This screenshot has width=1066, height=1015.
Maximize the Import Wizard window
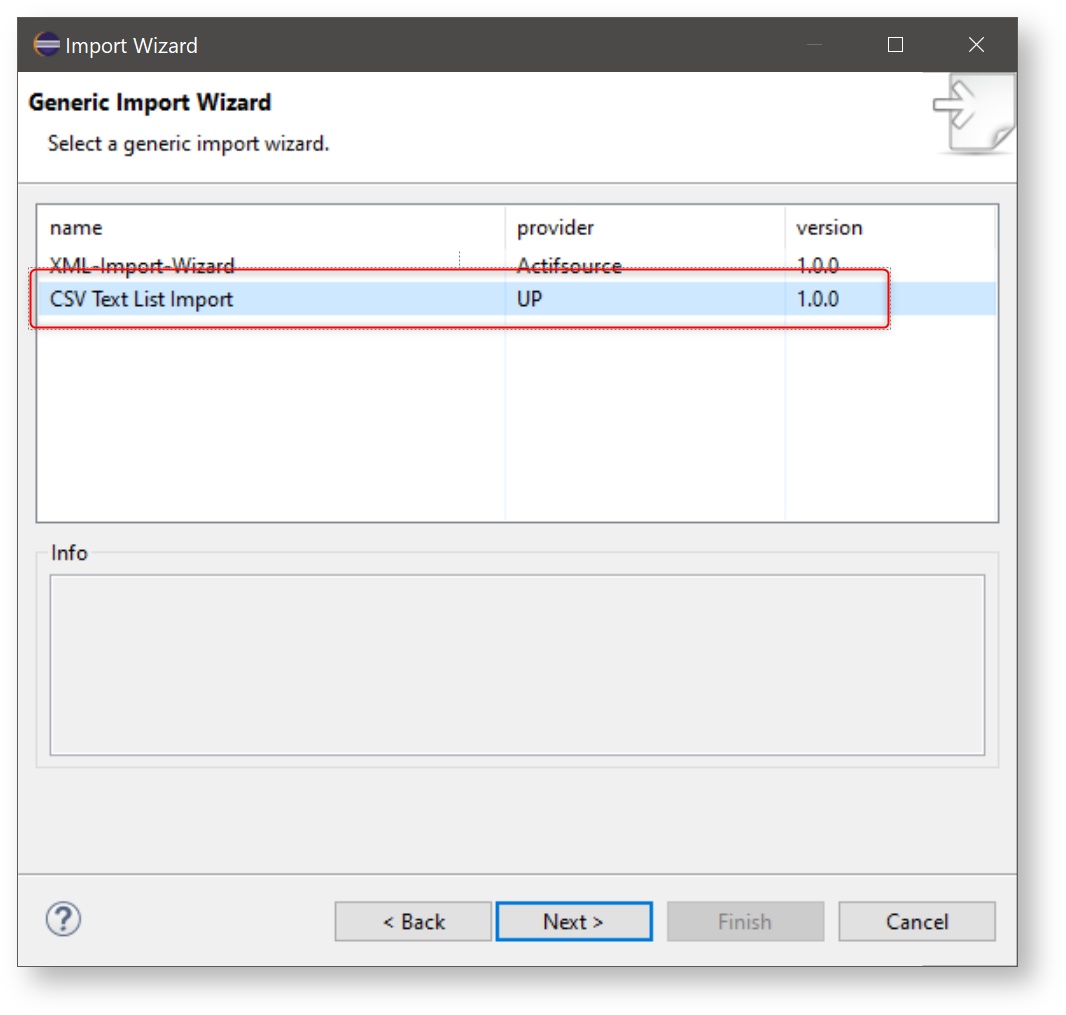coord(895,45)
